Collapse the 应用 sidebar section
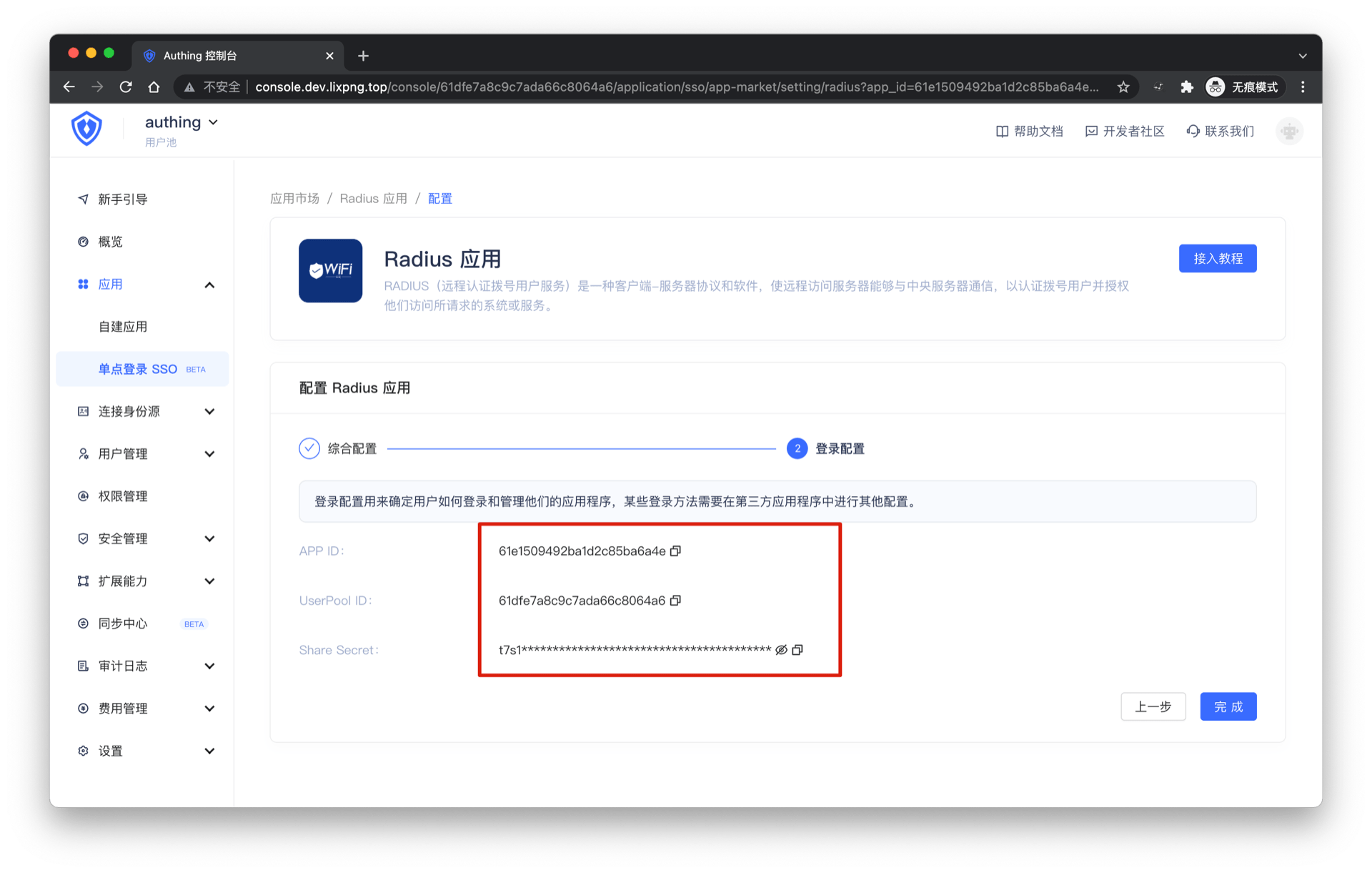Viewport: 1372px width, 873px height. 209,285
